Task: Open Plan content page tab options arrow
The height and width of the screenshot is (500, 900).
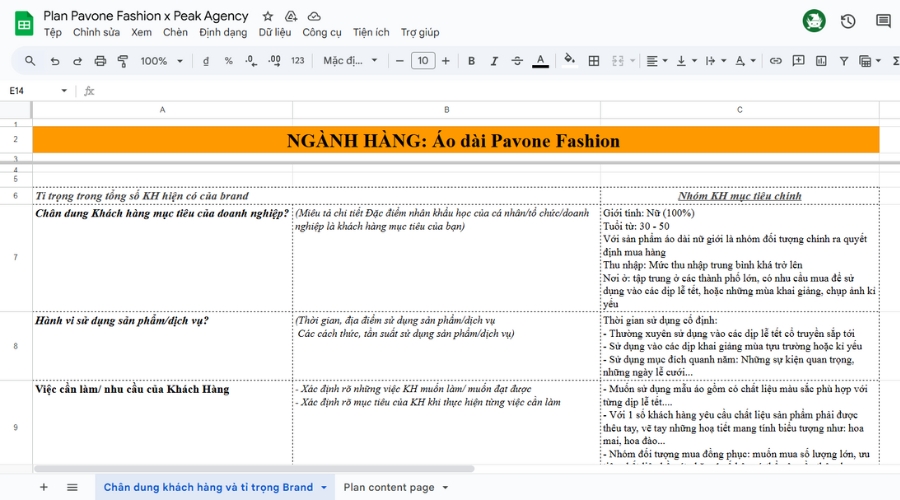Action: tap(445, 488)
